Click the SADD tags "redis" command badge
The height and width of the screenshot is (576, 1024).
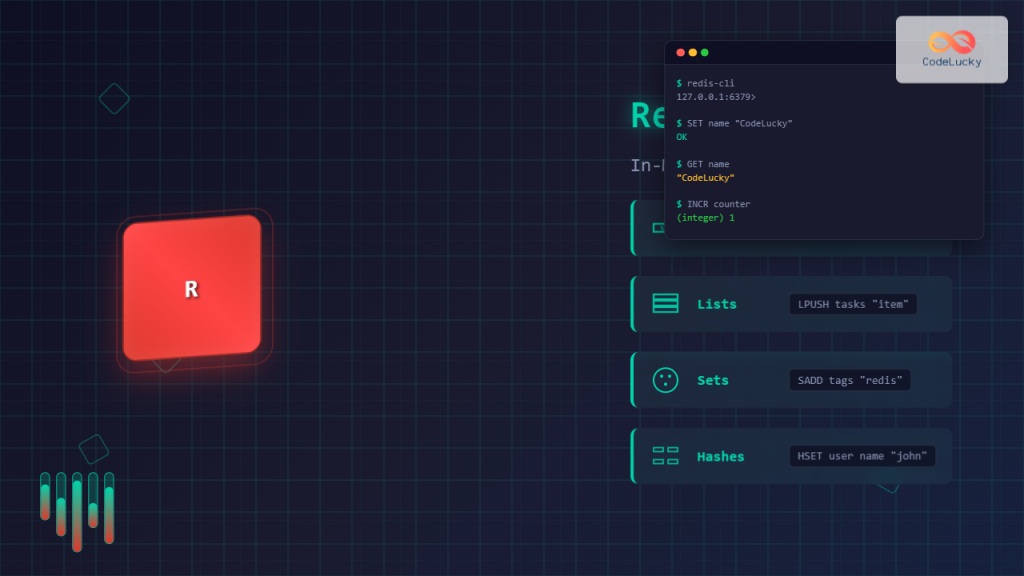point(849,380)
